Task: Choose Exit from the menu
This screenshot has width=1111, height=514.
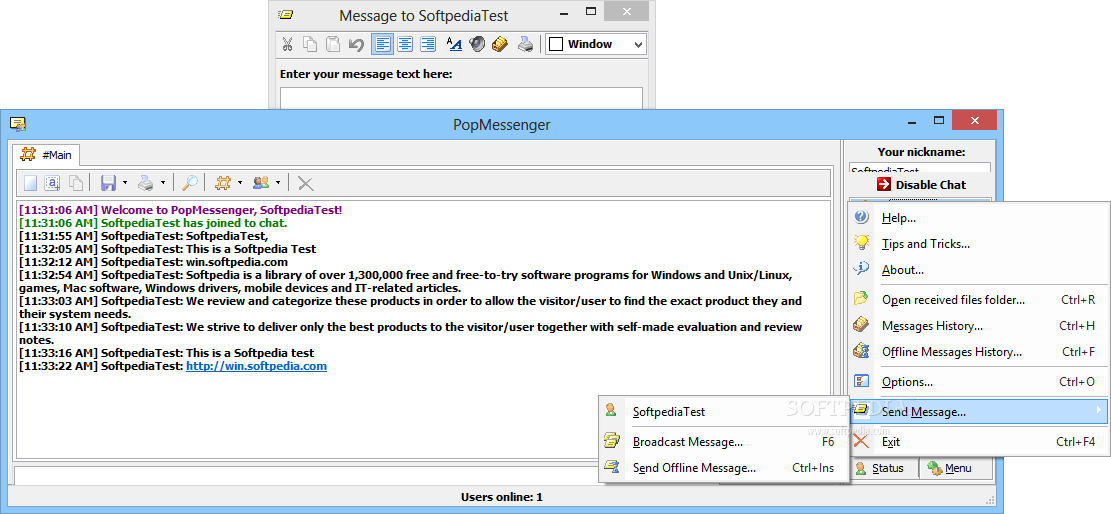Action: tap(979, 442)
